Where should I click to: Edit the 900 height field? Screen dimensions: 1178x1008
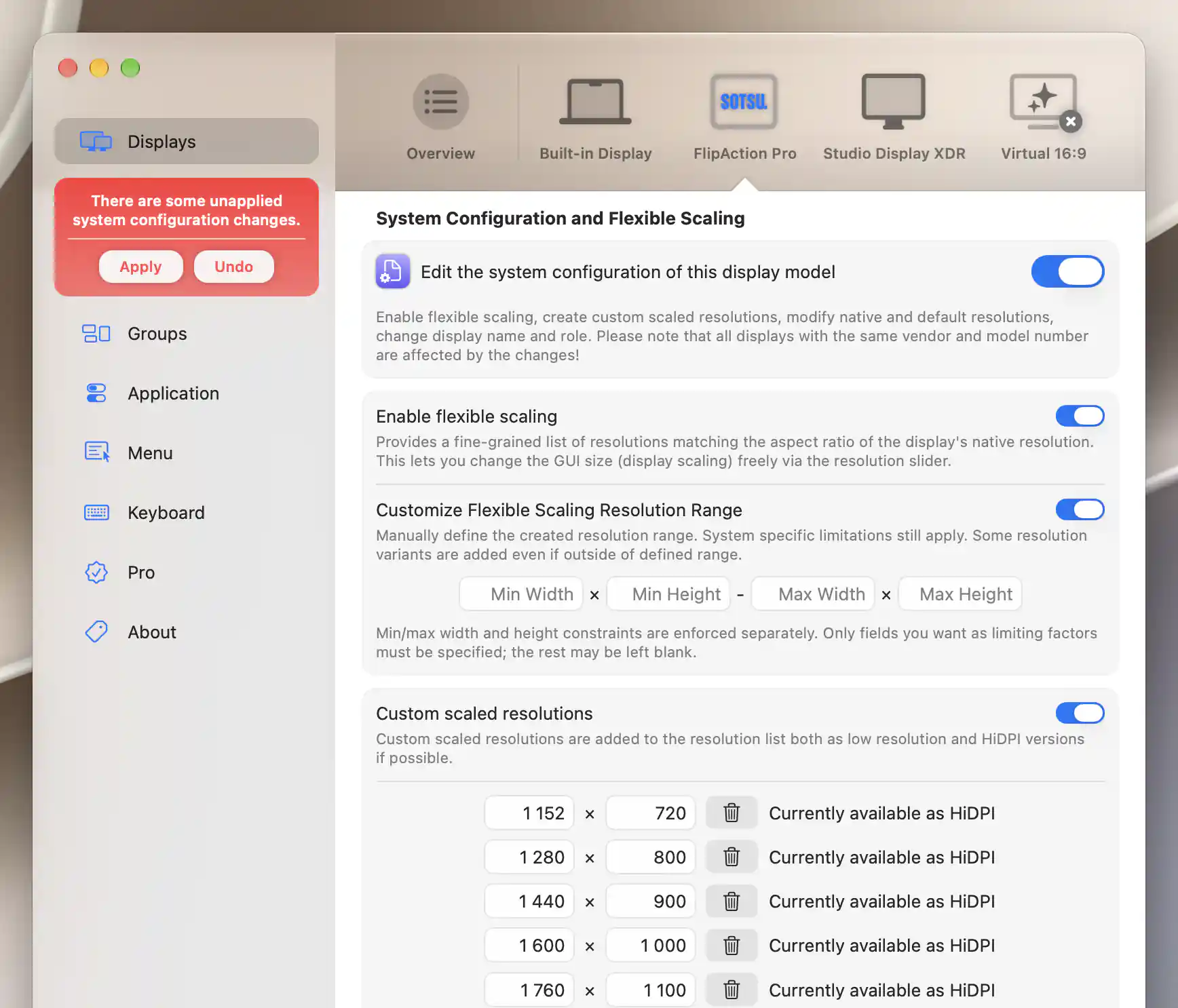(651, 901)
